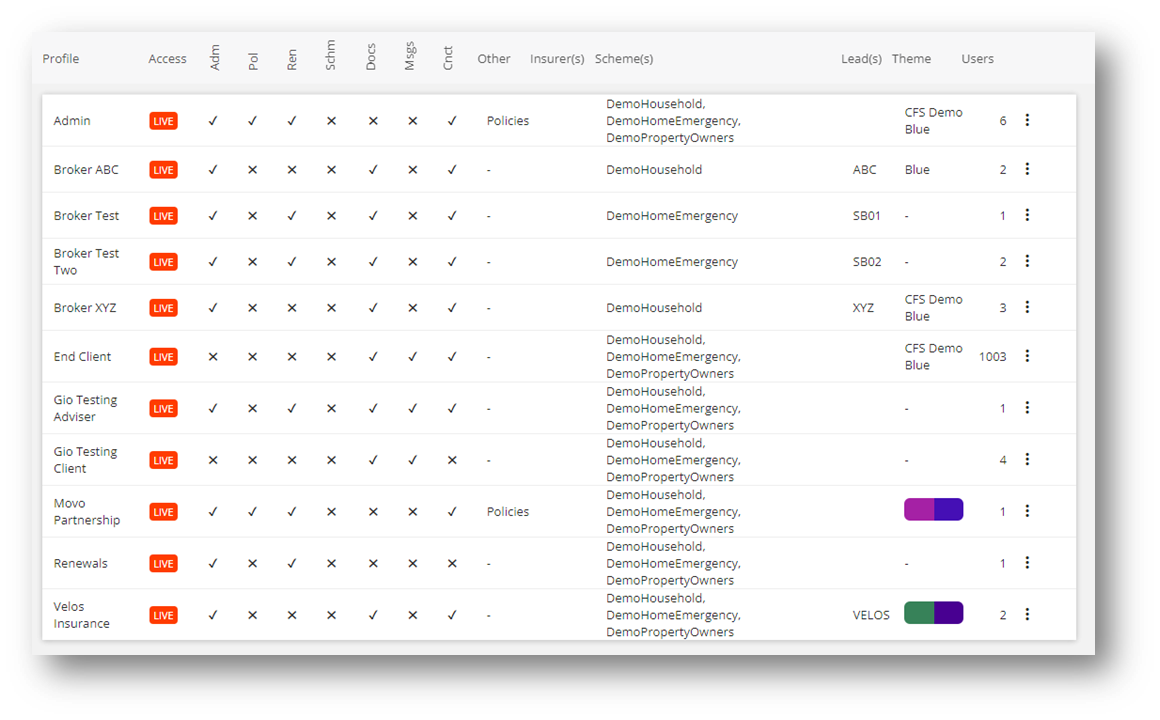
Task: Click the XYZ lead code
Action: click(x=863, y=308)
